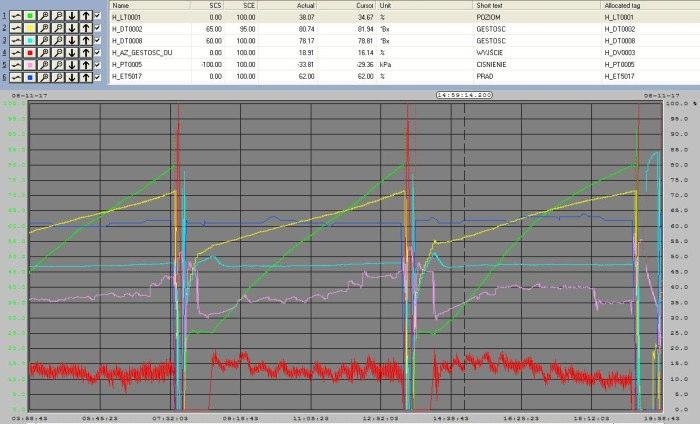Open the curve style button for trend 1
The width and height of the screenshot is (700, 424).
[x=16, y=16]
